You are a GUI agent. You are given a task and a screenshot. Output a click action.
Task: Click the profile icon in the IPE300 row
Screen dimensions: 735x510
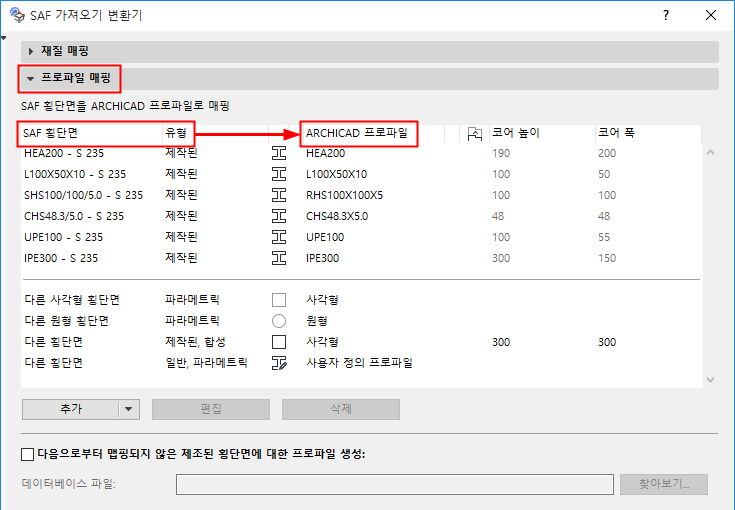pos(279,258)
